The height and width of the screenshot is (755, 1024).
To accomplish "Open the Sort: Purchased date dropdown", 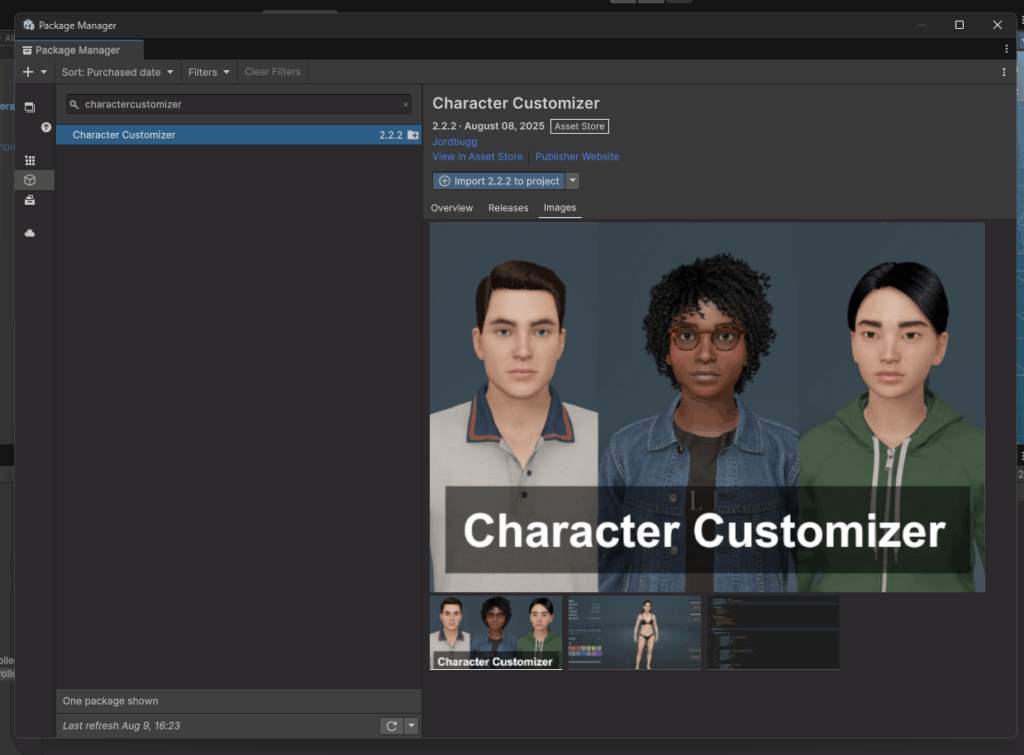I will coord(118,72).
